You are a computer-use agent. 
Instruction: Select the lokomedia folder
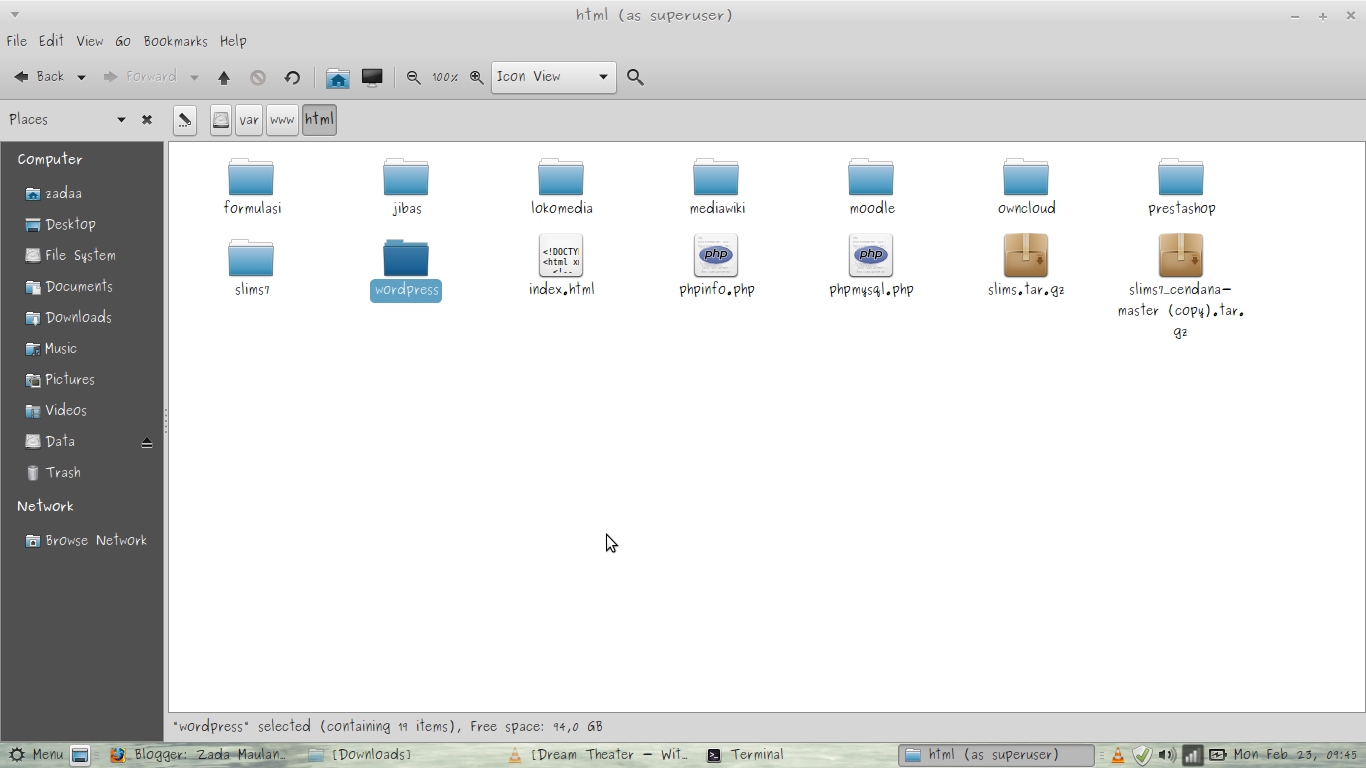[561, 187]
